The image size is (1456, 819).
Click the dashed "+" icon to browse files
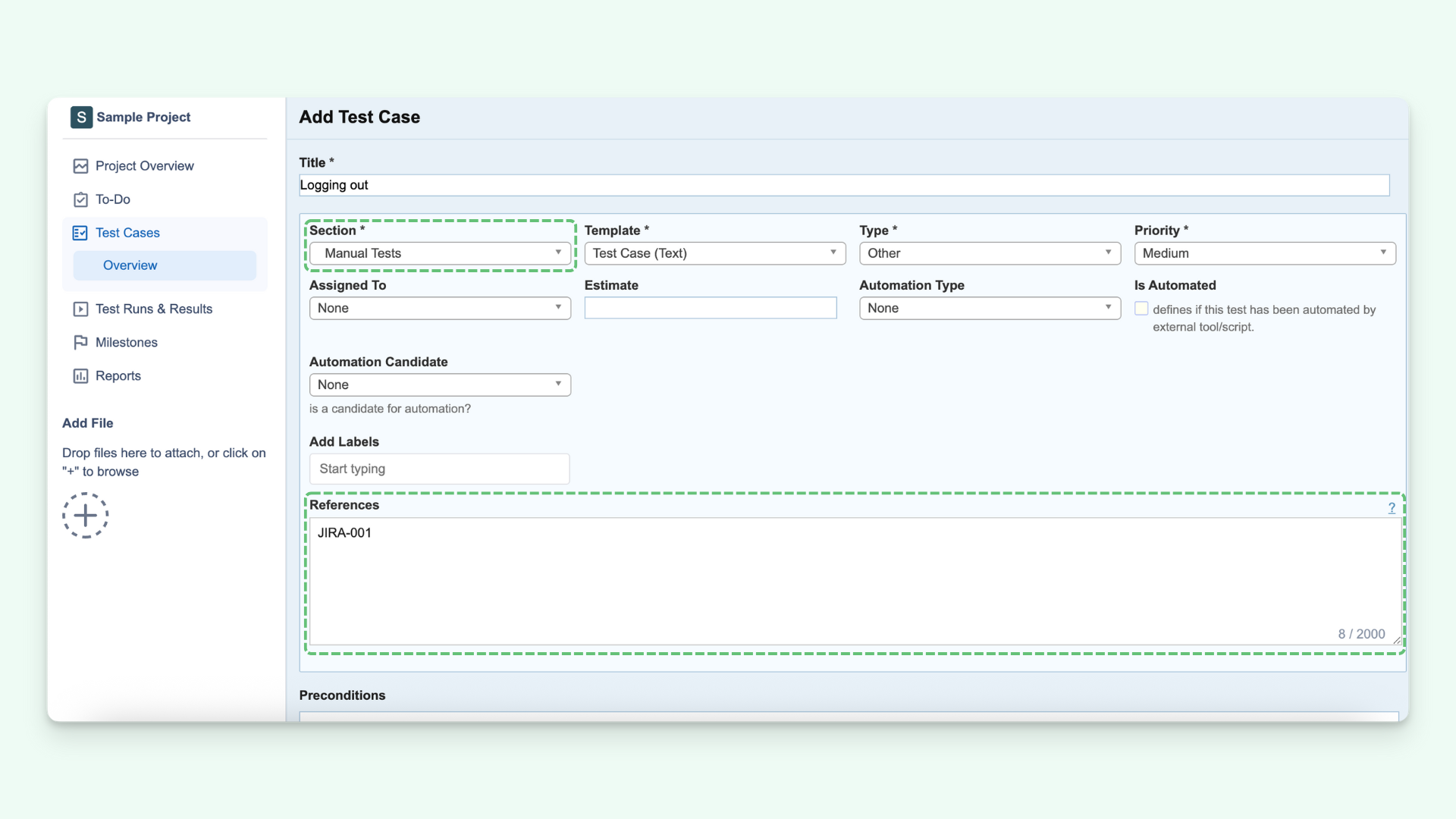point(85,516)
